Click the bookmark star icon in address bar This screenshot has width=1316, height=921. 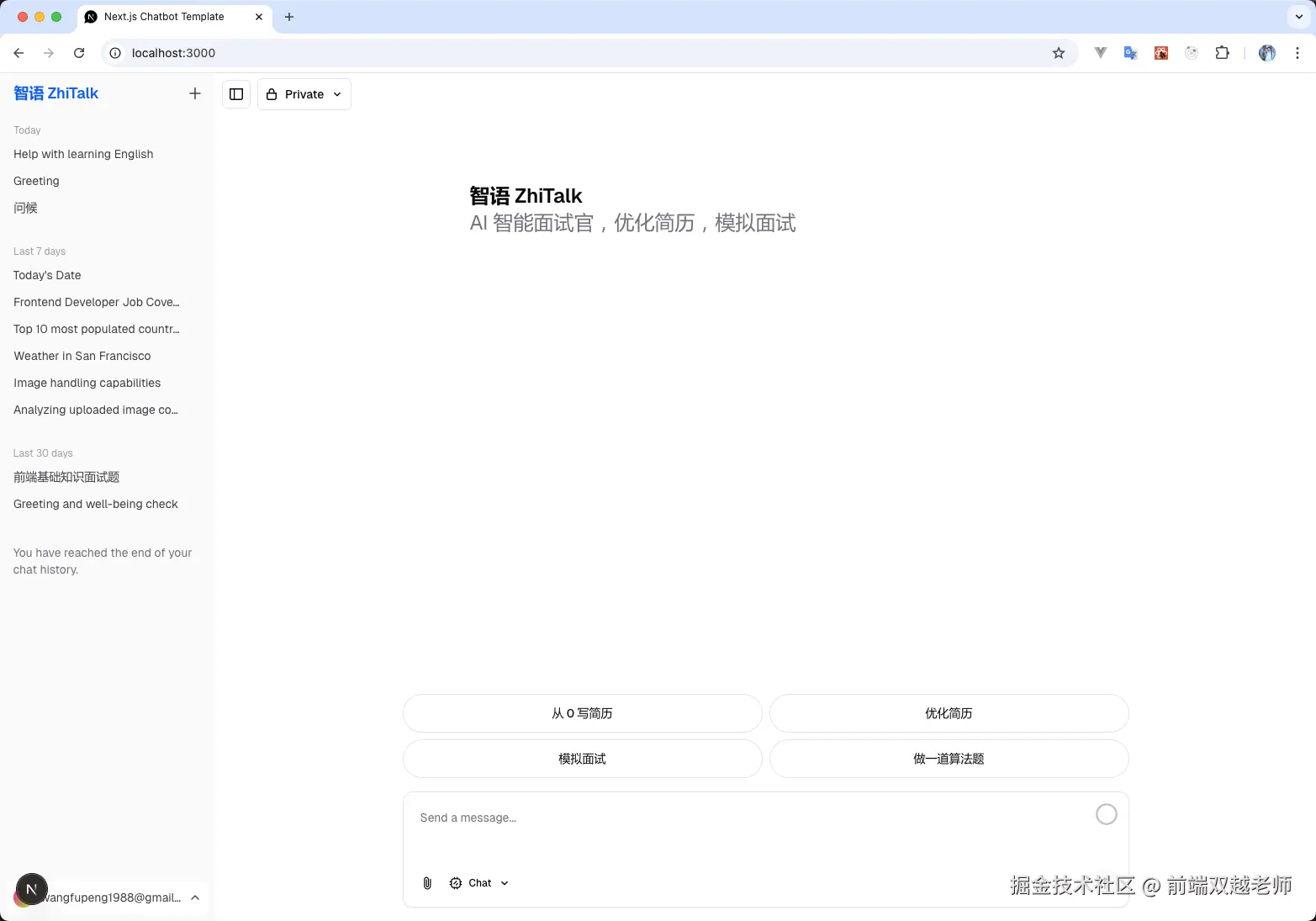coord(1058,52)
